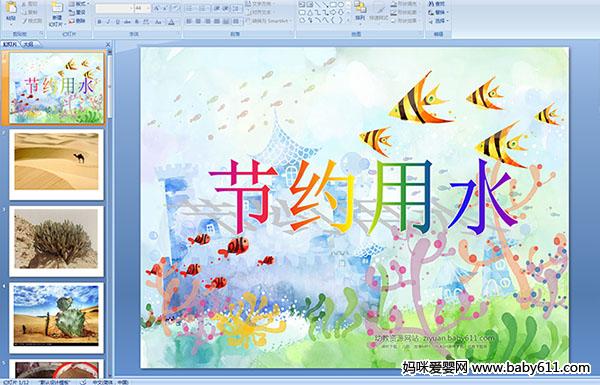Select the oval shape in the gallery
Screen dimensions: 600x385
[340, 5]
